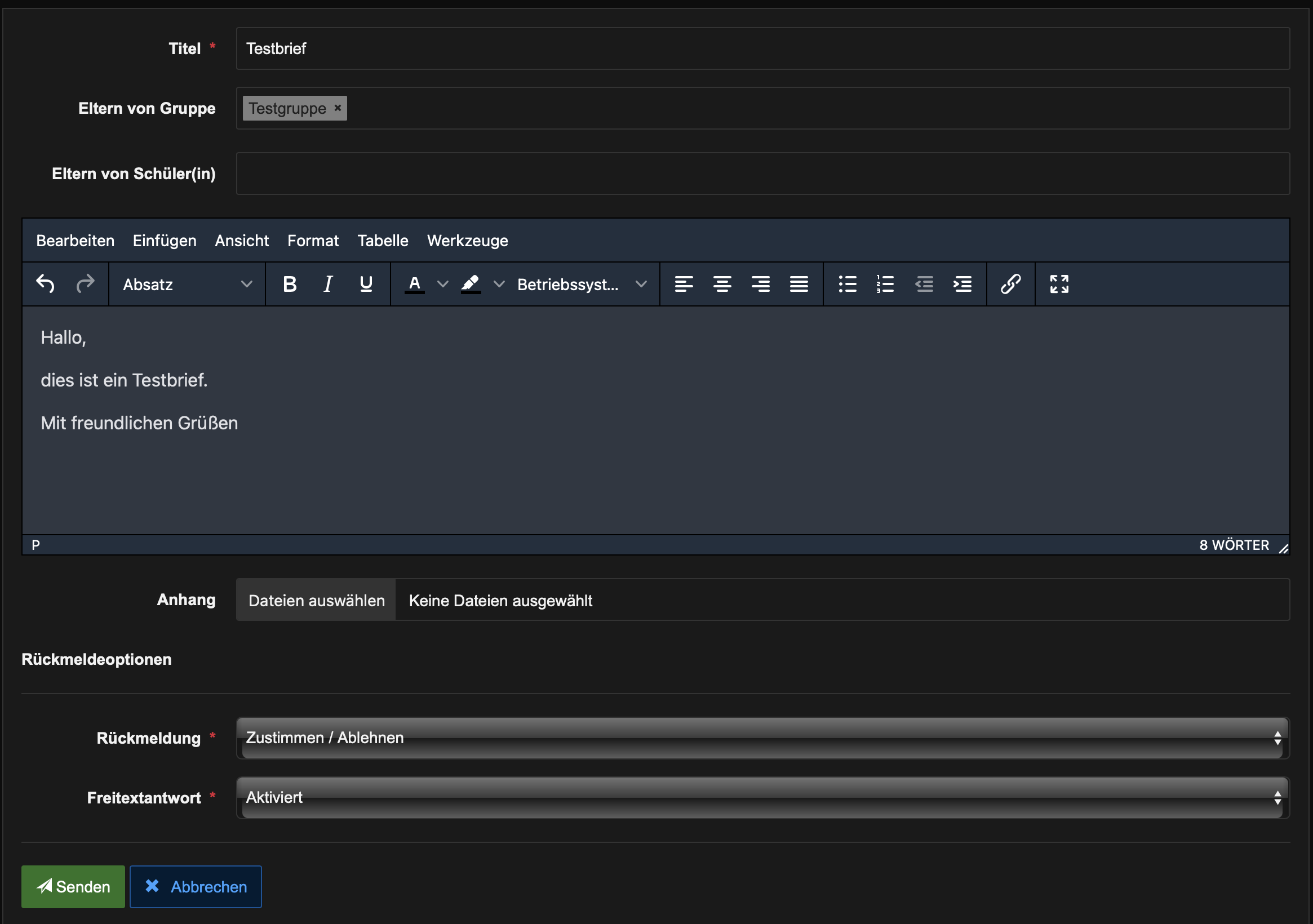Viewport: 1313px width, 924px height.
Task: Open the Einfügen menu
Action: coord(164,241)
